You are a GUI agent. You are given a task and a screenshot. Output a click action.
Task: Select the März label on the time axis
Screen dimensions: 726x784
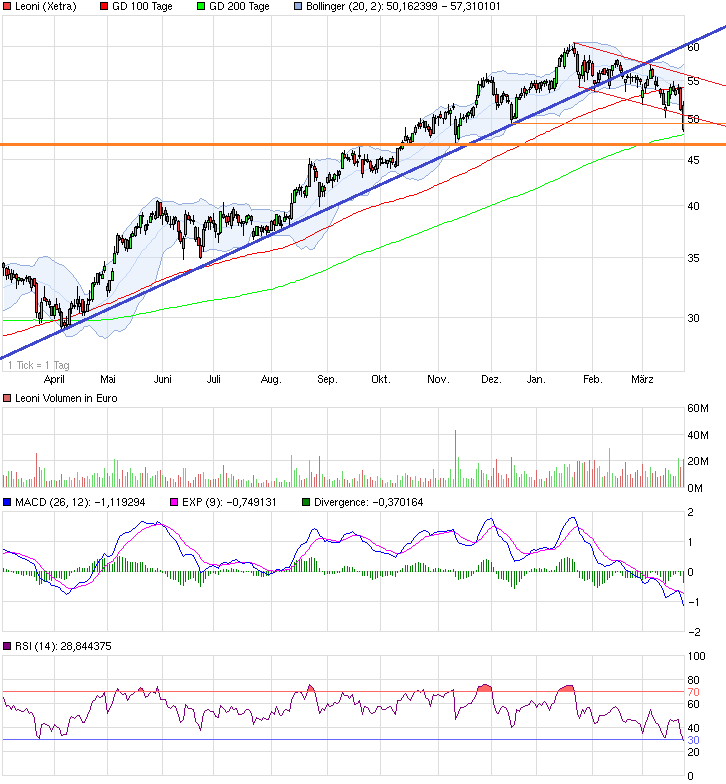(642, 380)
